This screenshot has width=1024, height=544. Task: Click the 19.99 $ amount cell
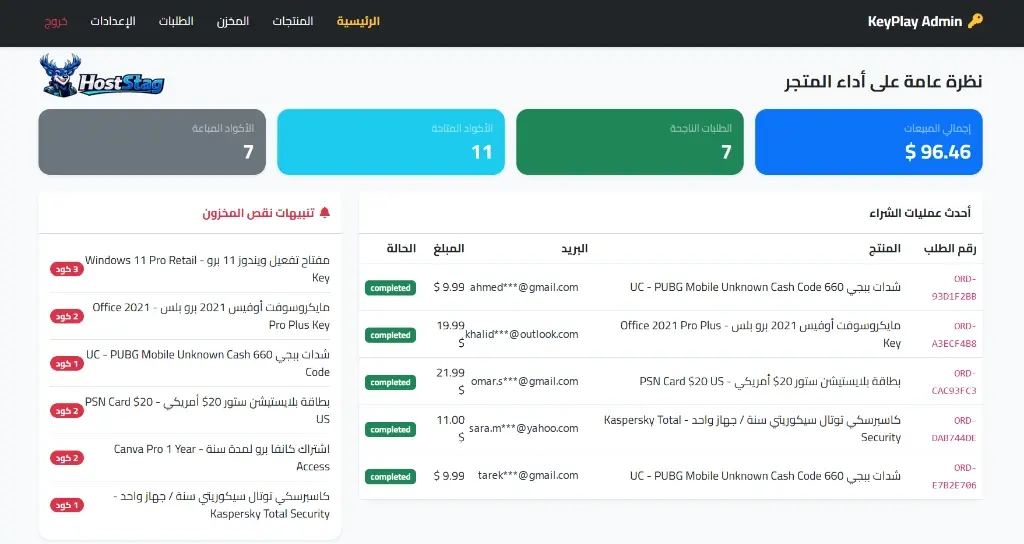[450, 334]
